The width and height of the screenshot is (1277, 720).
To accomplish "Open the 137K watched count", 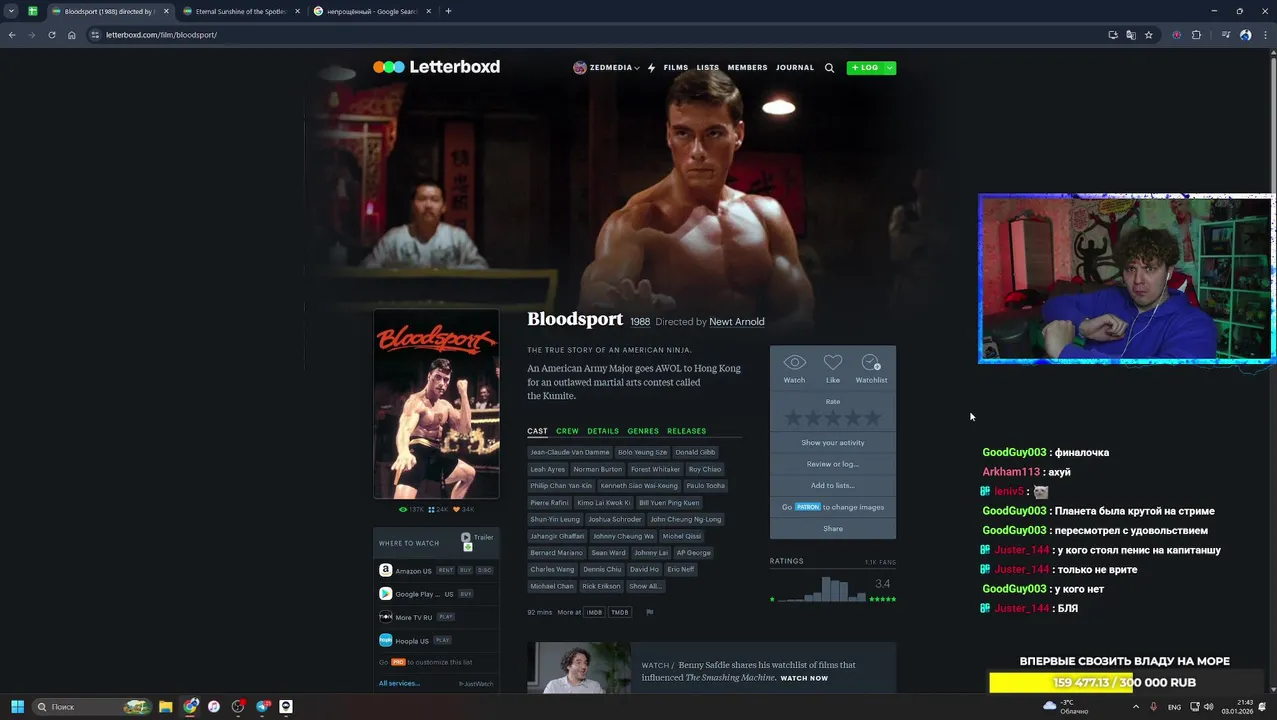I will (x=412, y=510).
